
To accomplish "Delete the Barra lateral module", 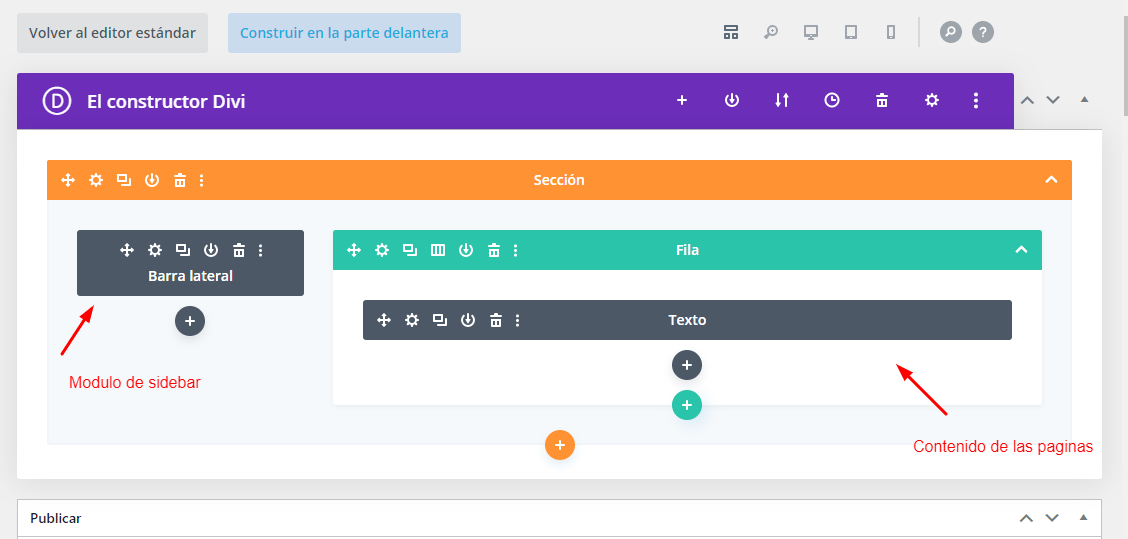I will pos(239,250).
